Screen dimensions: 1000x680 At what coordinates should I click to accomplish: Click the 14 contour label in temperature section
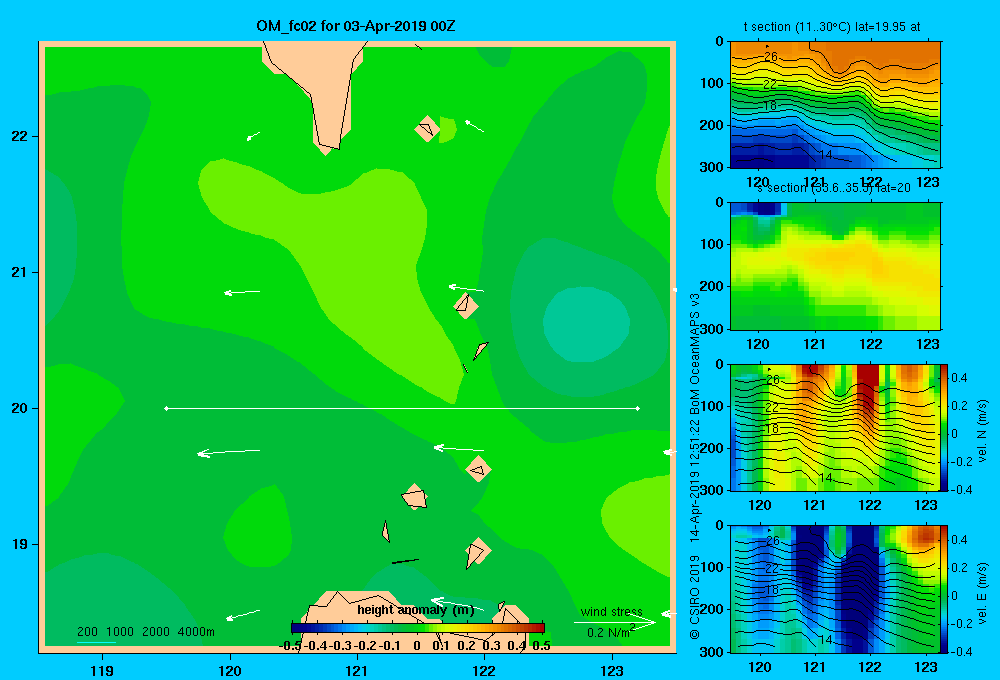click(825, 155)
